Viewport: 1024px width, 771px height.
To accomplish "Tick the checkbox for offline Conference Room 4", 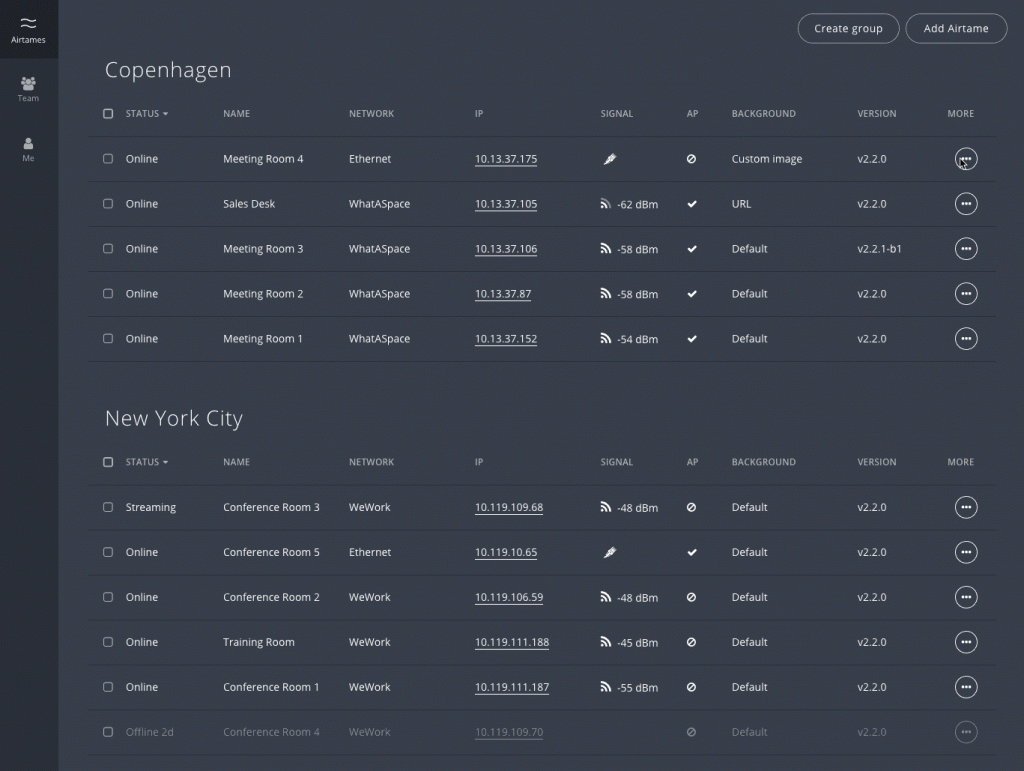I will point(108,732).
